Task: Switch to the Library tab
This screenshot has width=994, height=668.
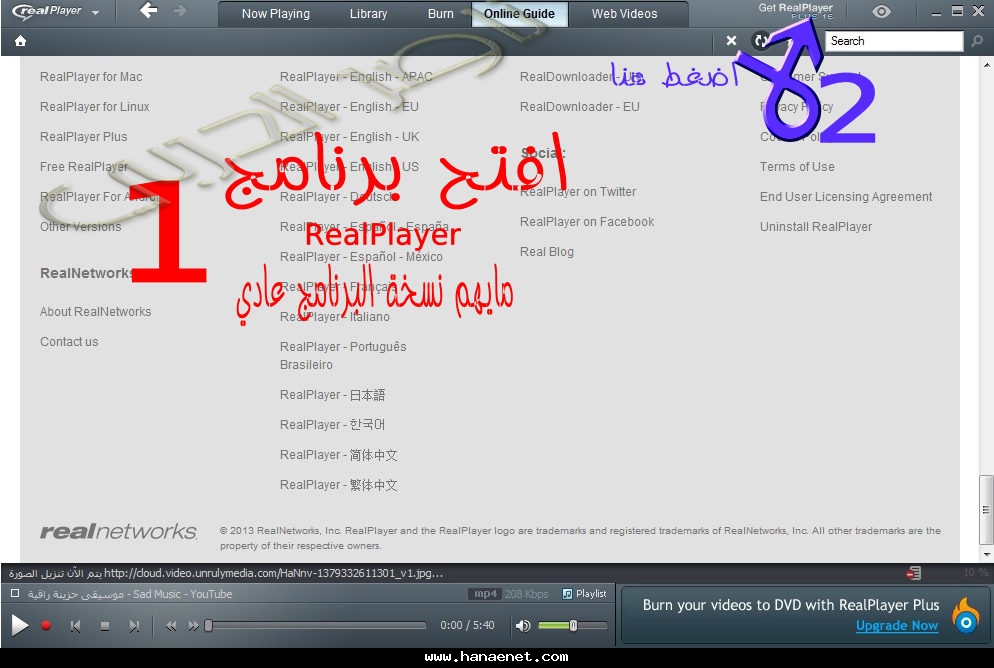Action: tap(367, 13)
